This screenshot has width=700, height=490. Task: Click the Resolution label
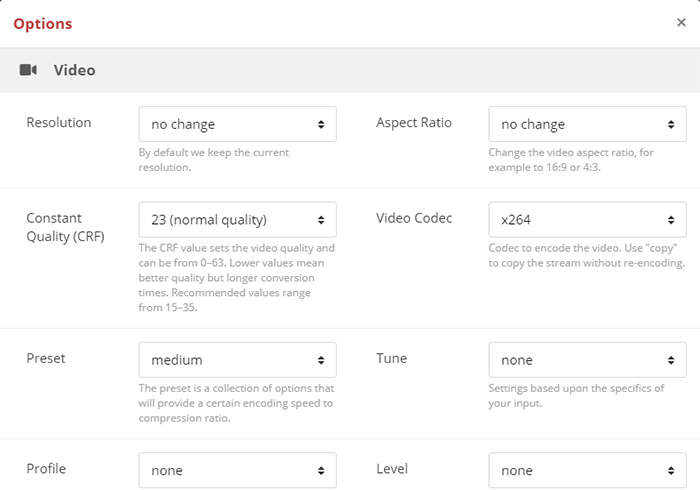tap(58, 122)
